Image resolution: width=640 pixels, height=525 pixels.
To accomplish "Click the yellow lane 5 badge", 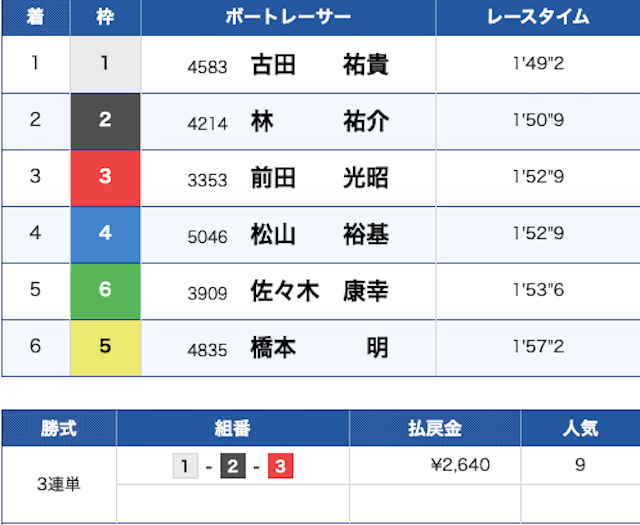I will (x=105, y=348).
